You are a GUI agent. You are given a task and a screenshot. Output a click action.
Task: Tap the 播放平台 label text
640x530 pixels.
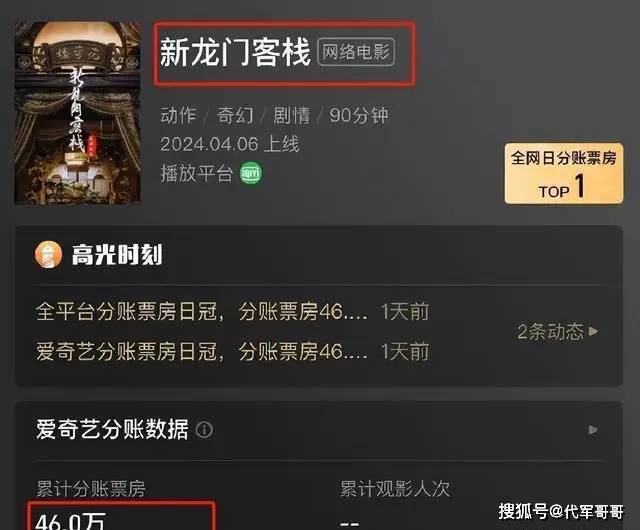point(197,173)
